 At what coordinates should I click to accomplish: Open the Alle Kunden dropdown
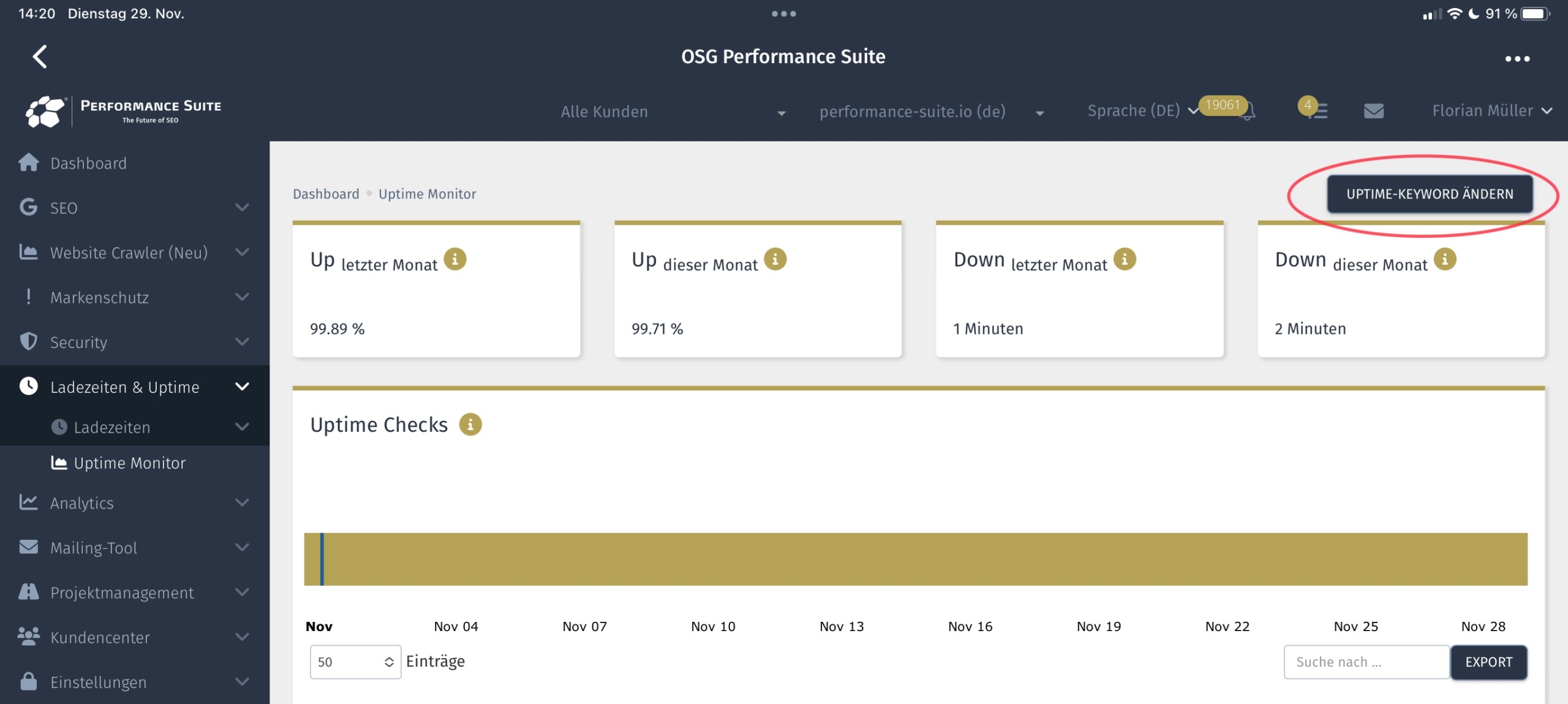click(x=673, y=112)
